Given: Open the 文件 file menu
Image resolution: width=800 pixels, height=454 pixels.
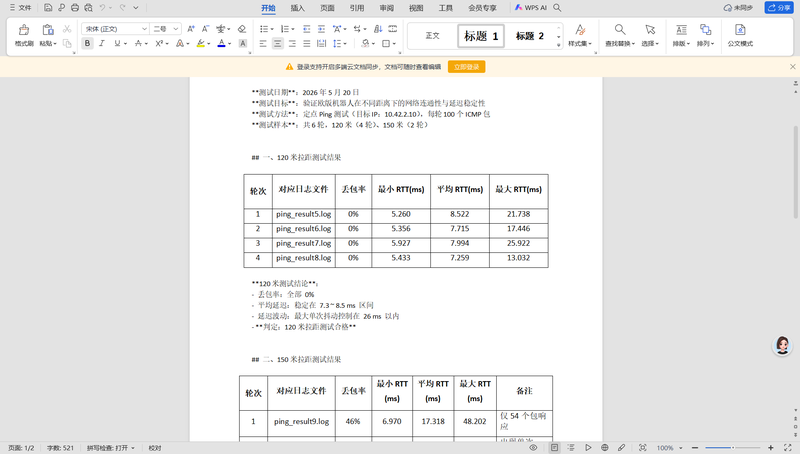Looking at the screenshot, I should [21, 8].
